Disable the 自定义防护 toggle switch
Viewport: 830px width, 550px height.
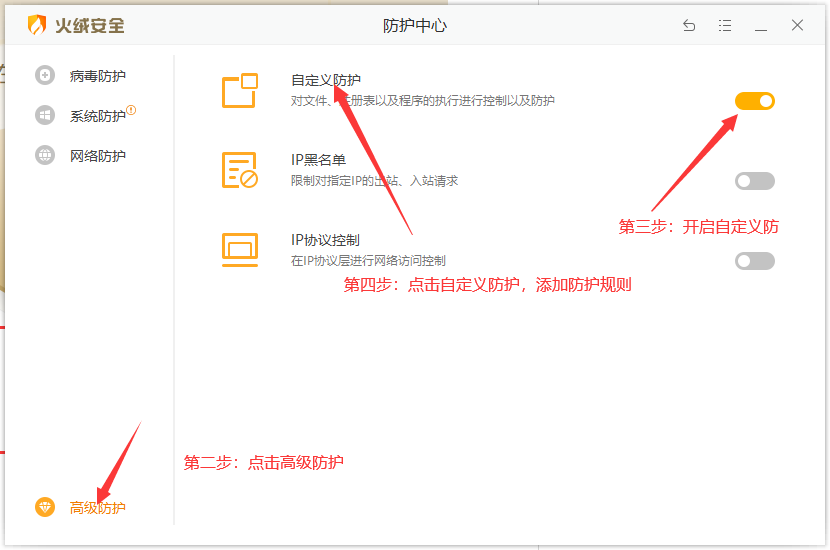coord(755,101)
